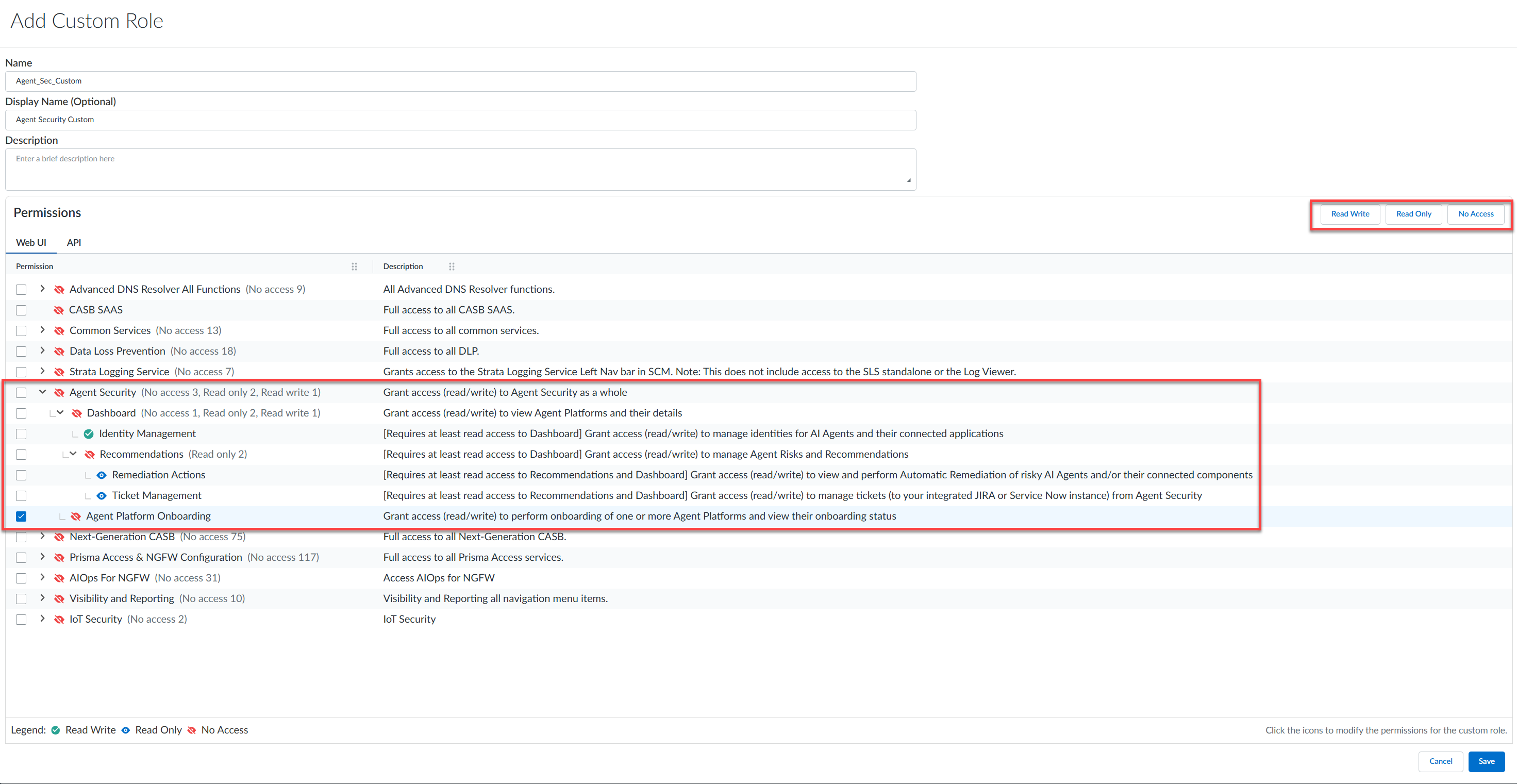This screenshot has height=784, width=1517.
Task: Click the Permission column drag-handle icon
Action: coord(354,266)
